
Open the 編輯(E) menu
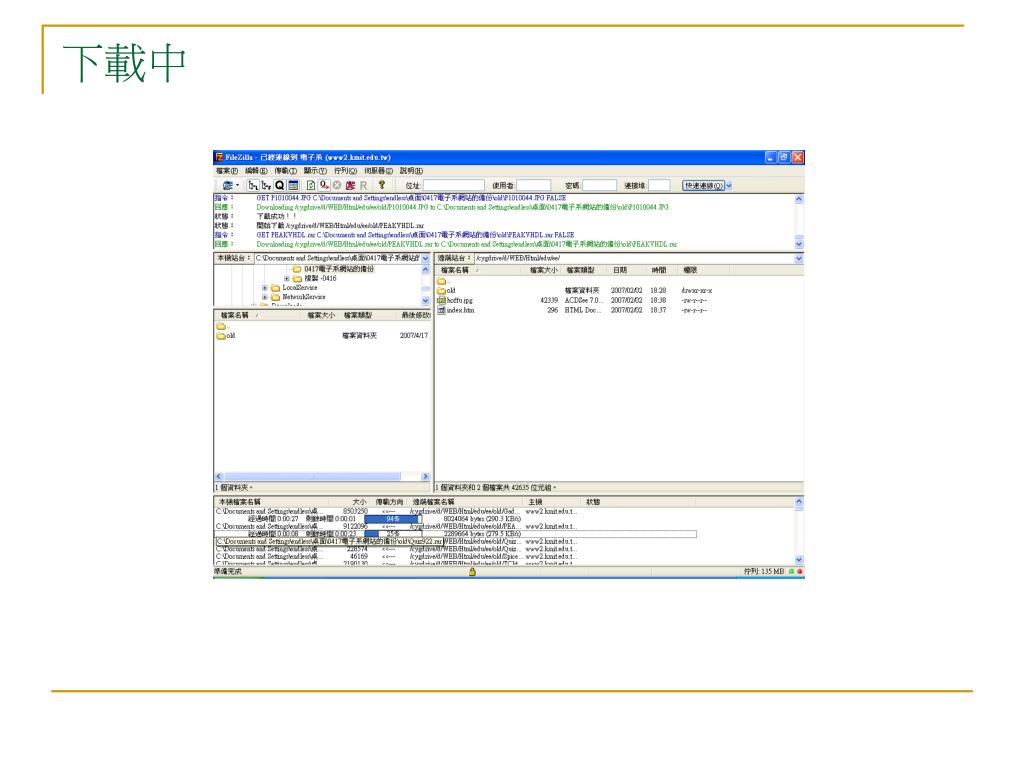pyautogui.click(x=256, y=171)
